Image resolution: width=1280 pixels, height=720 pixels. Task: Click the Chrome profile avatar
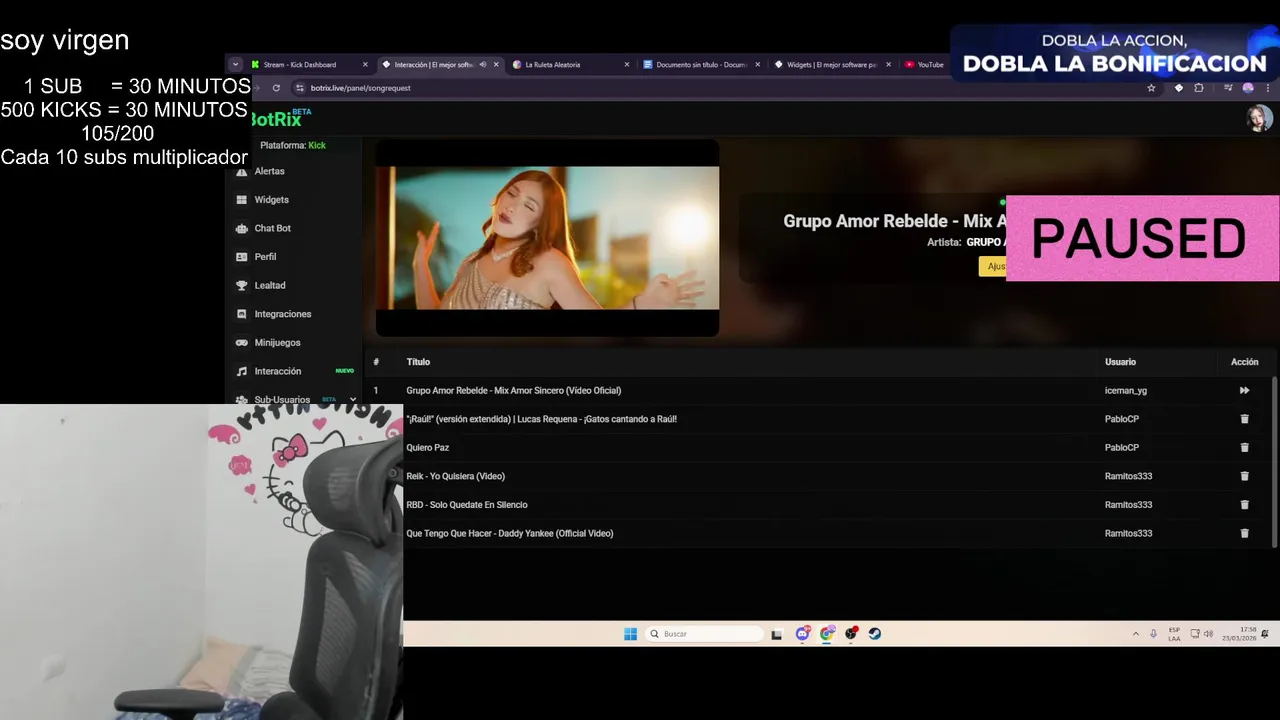[x=1248, y=88]
